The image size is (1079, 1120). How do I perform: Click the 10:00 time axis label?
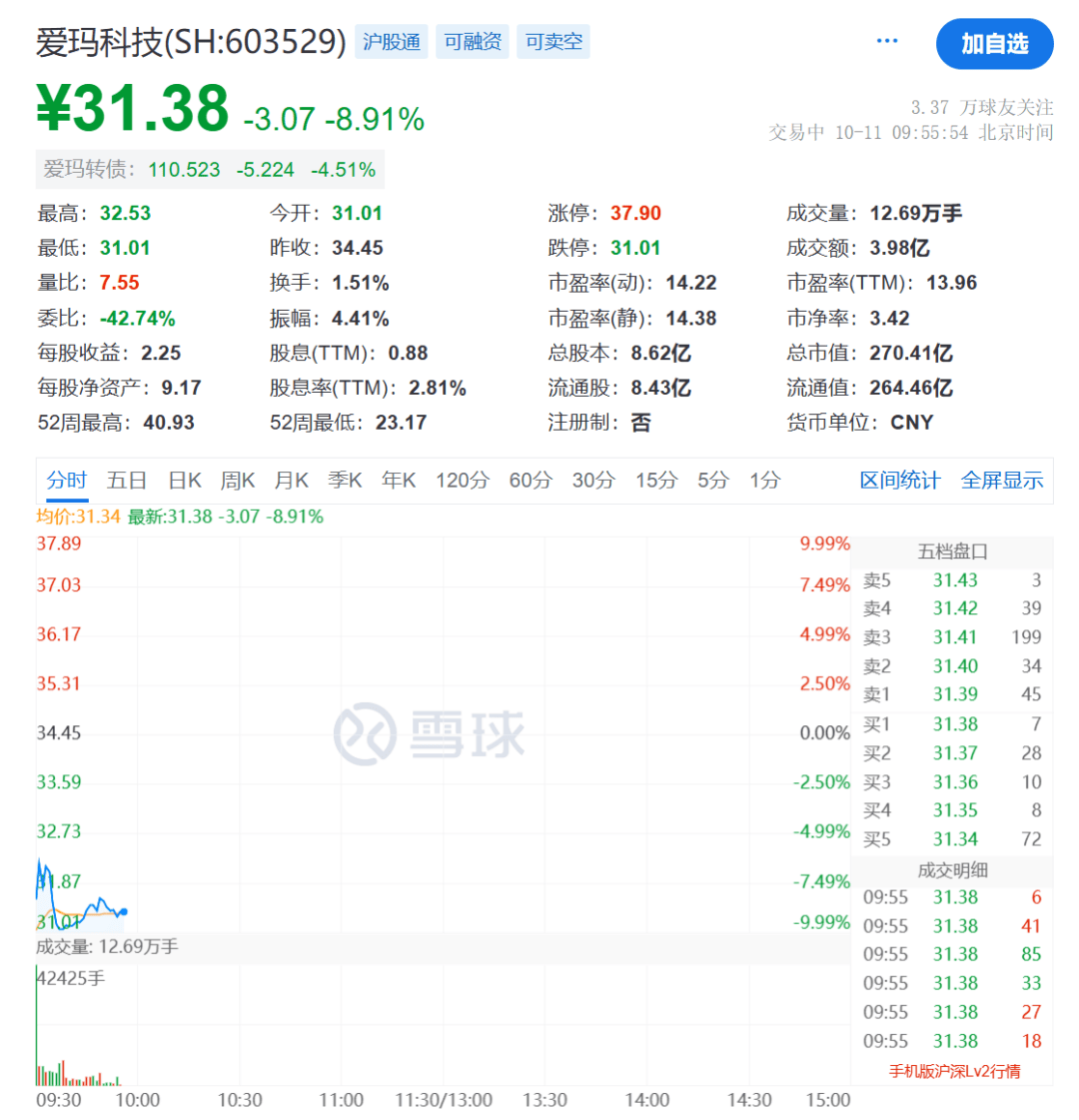[137, 1100]
